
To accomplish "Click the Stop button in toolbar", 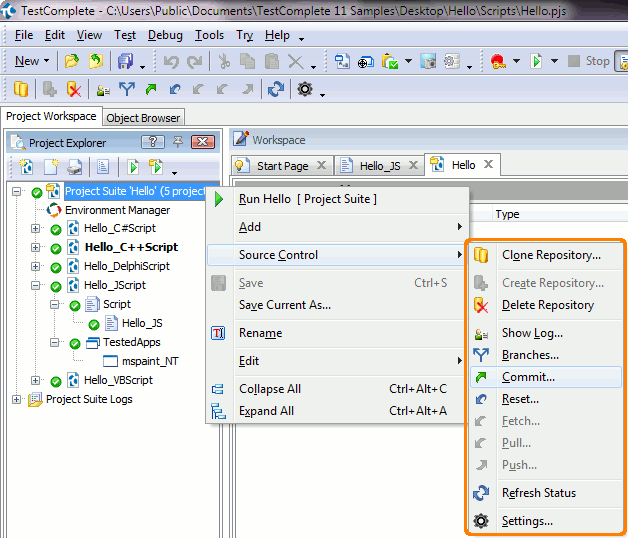I will click(589, 61).
